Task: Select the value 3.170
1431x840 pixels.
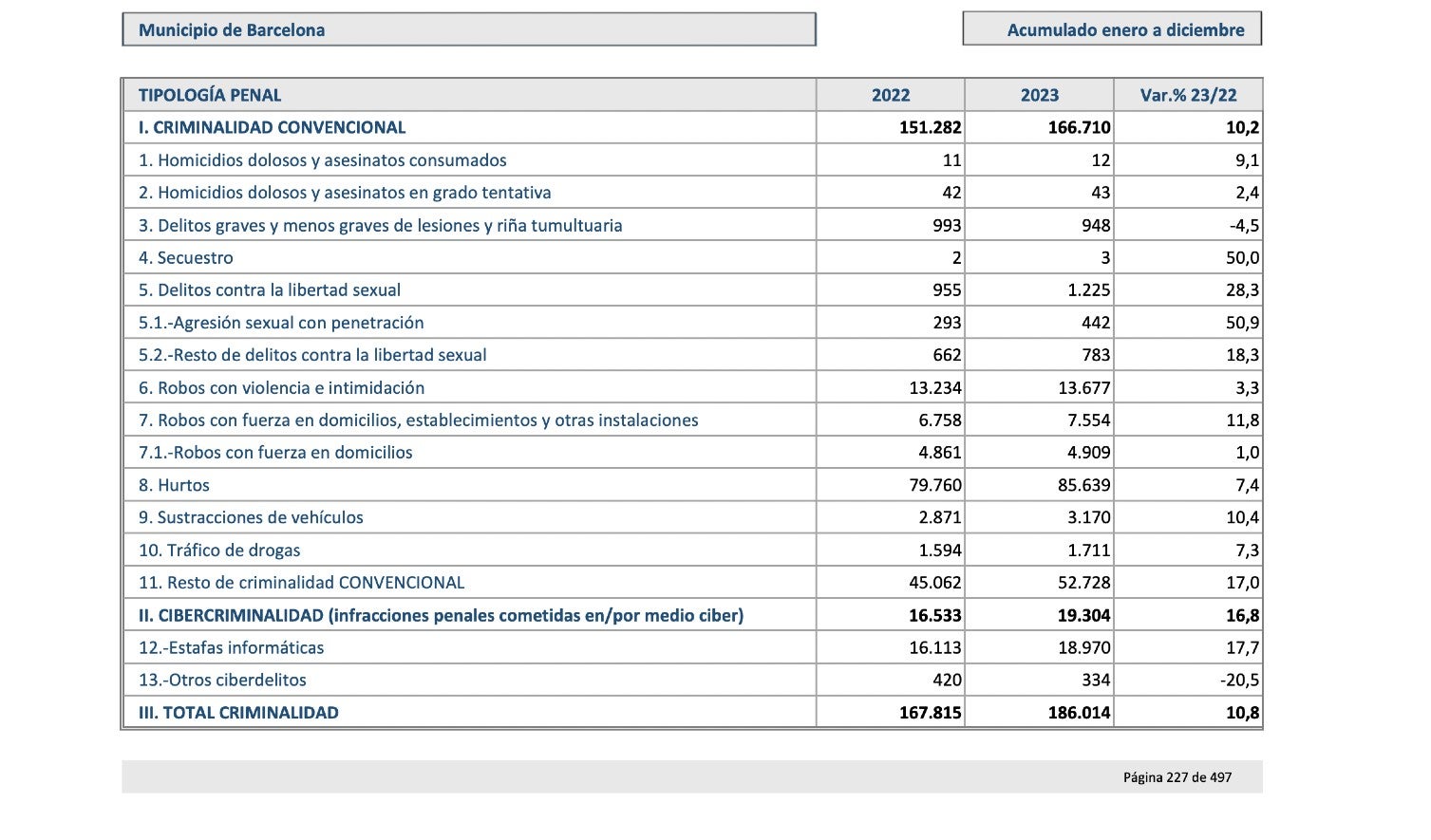Action: 1089,517
